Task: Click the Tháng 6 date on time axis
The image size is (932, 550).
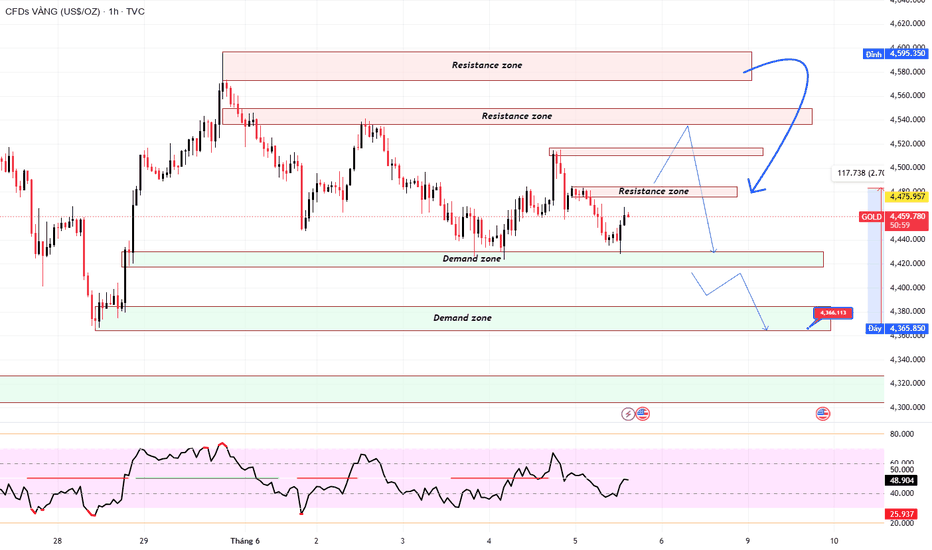Action: click(245, 540)
